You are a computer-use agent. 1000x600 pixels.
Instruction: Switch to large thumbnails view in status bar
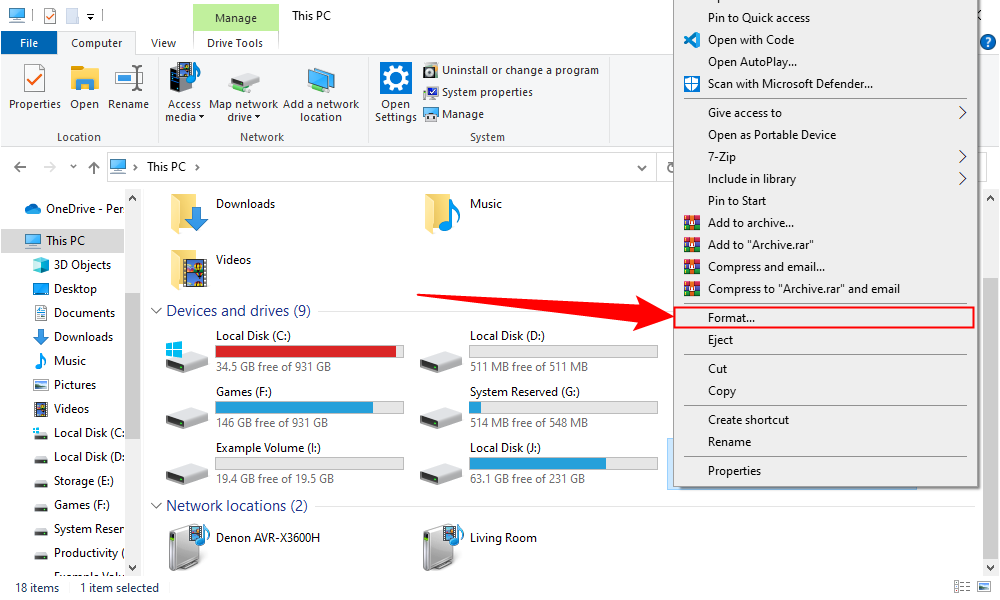tap(982, 585)
